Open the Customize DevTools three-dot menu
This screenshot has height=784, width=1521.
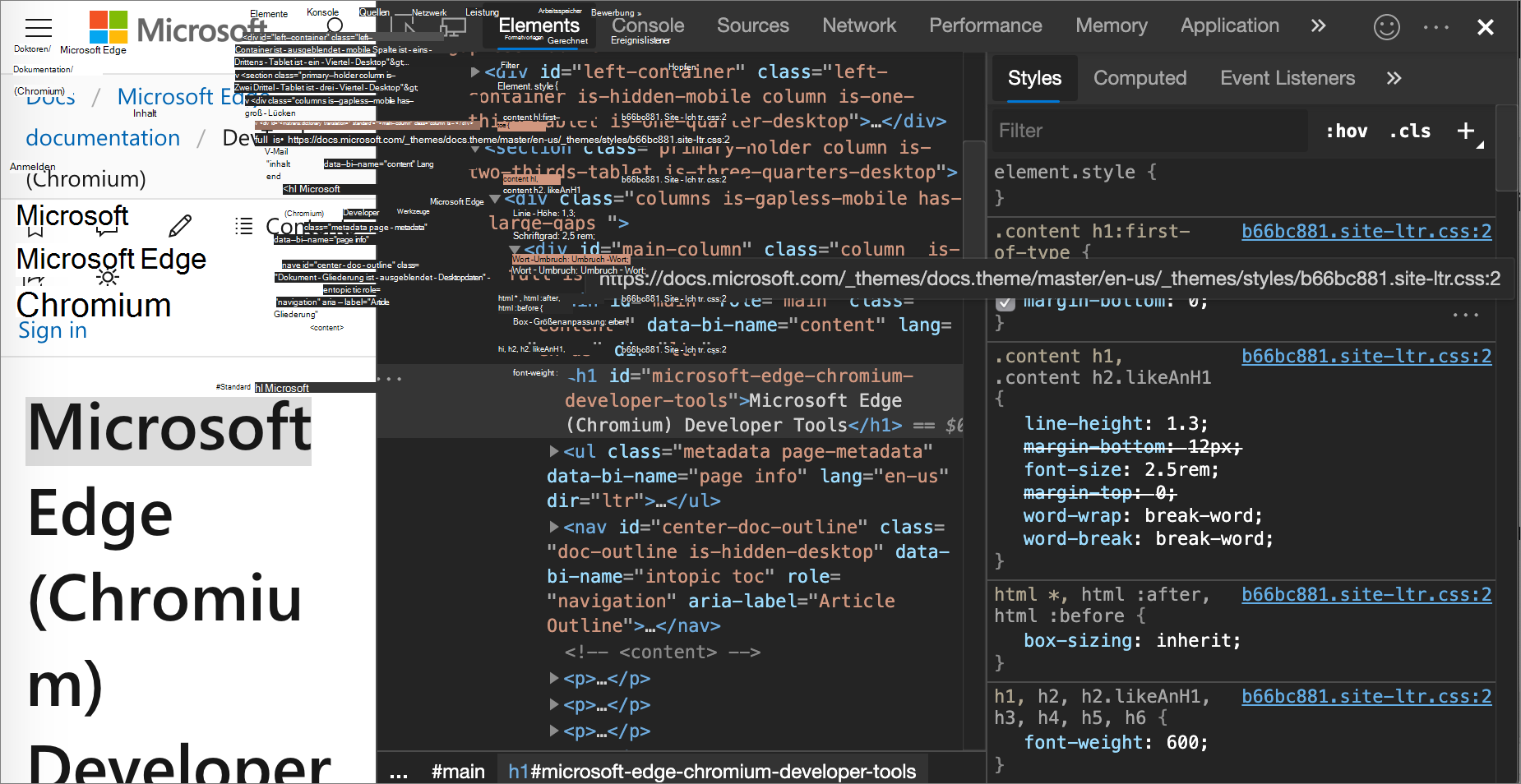(x=1435, y=27)
